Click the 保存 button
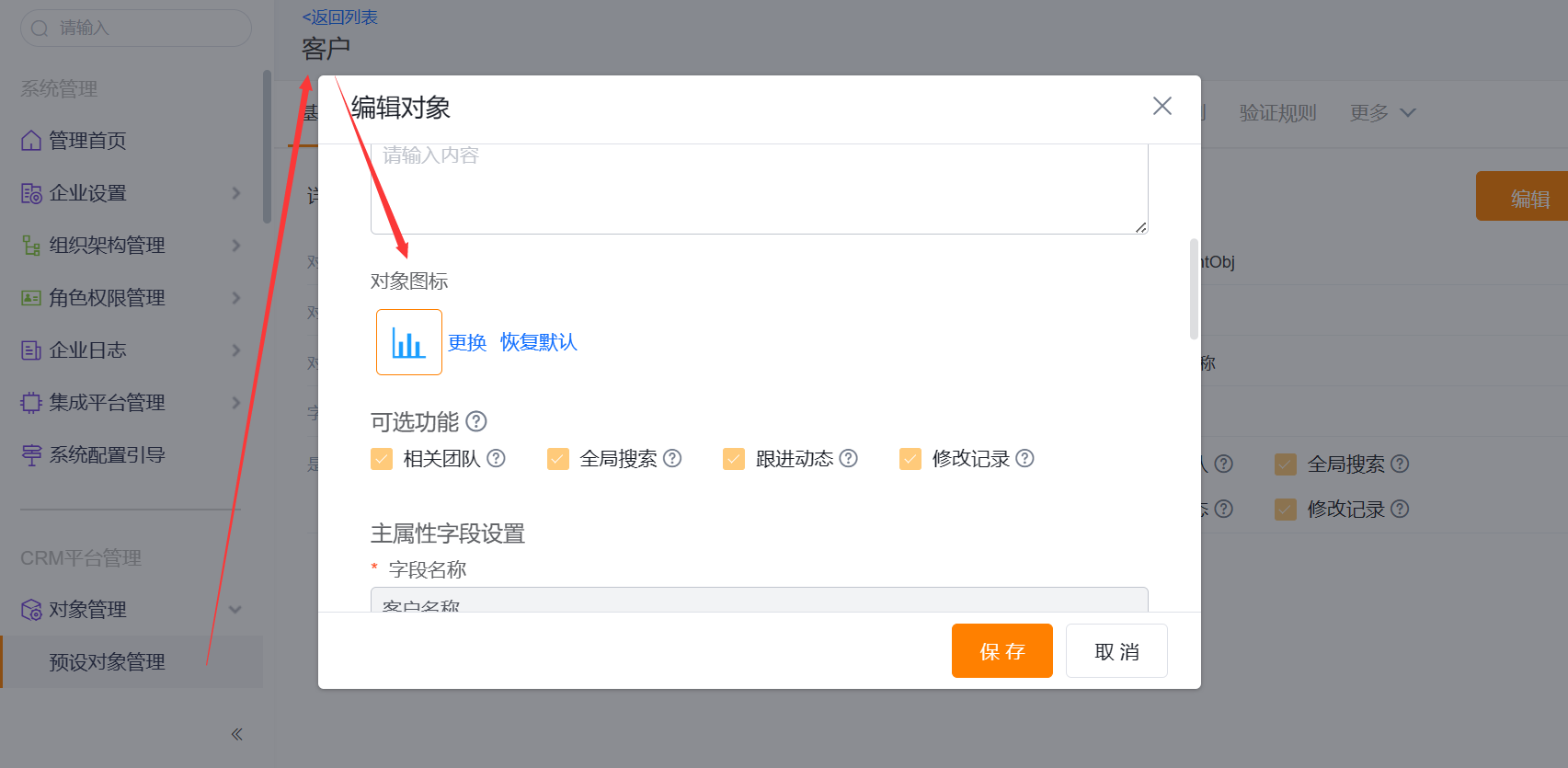 click(1001, 651)
